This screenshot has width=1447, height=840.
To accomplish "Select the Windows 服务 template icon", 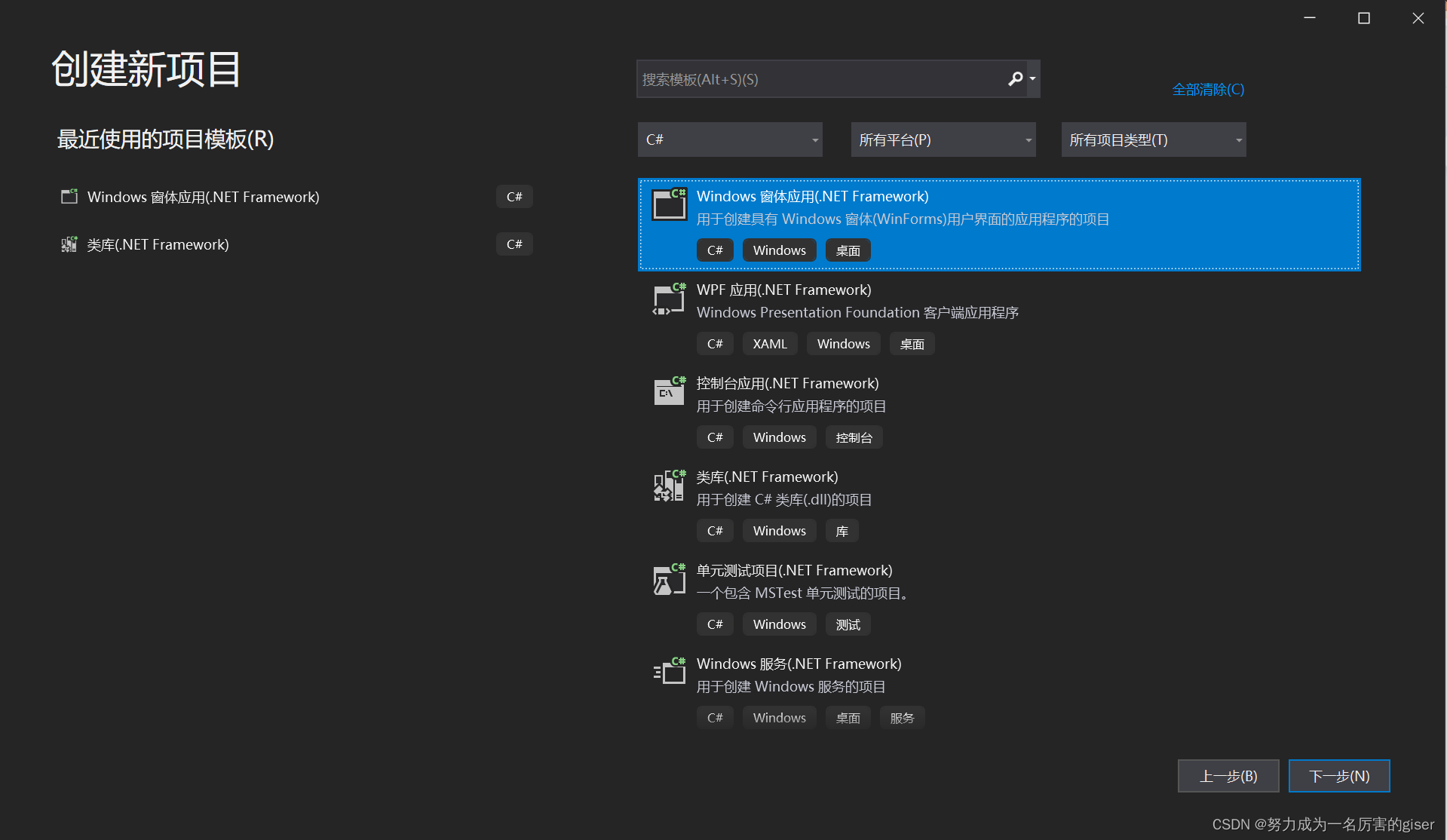I will point(670,672).
